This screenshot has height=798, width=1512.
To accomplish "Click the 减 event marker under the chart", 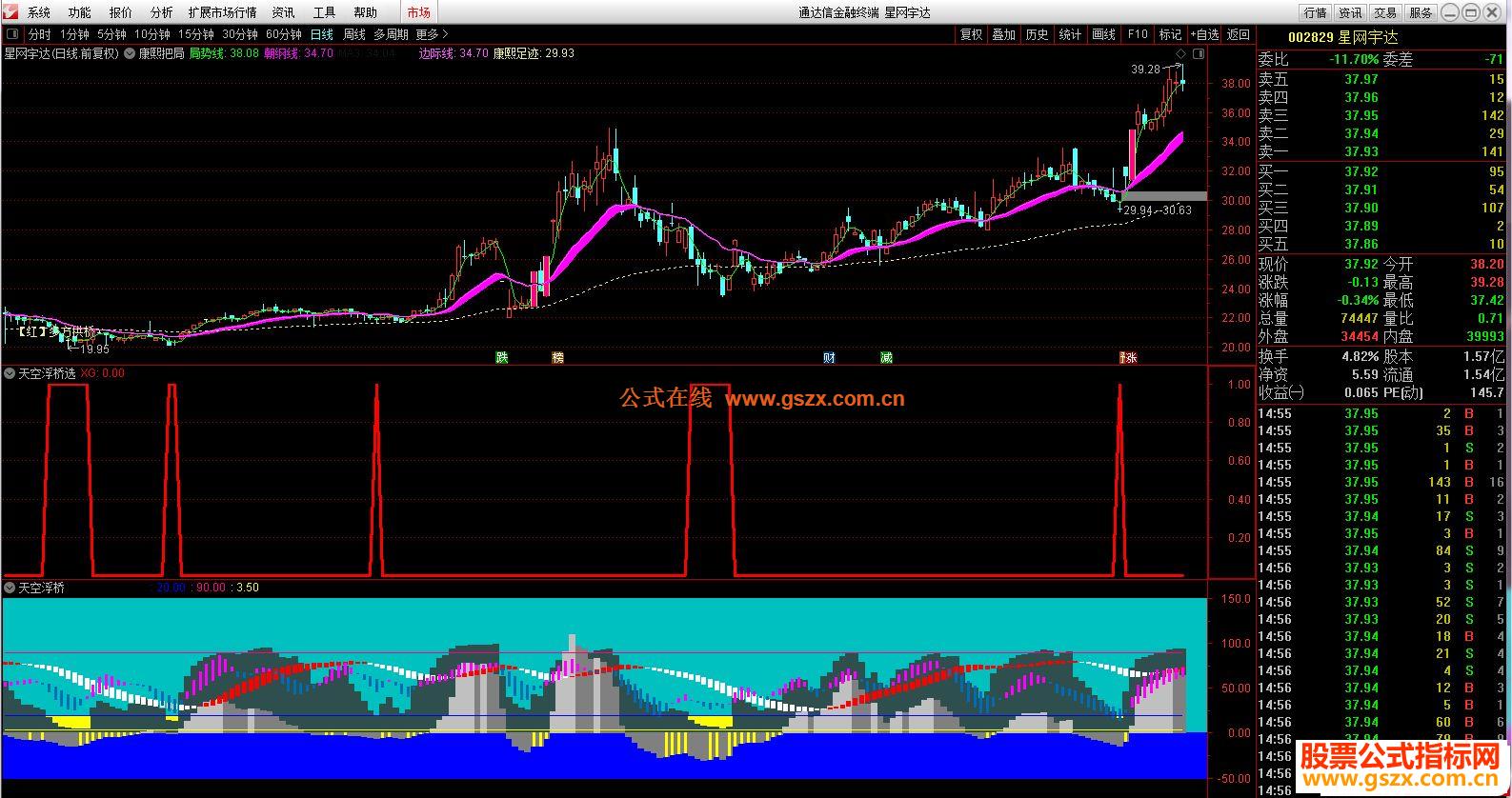I will pos(886,357).
